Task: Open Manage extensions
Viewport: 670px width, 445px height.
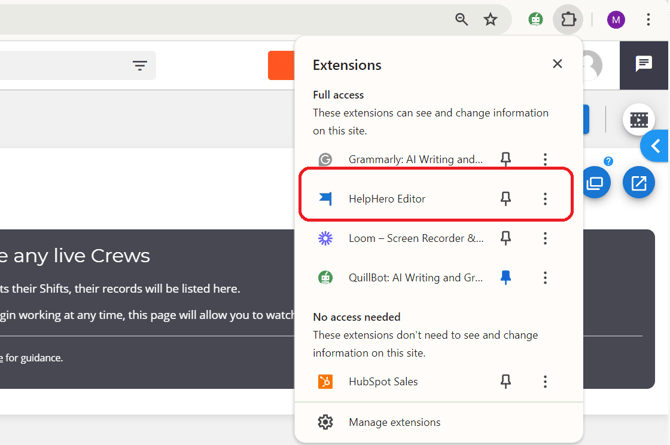Action: [394, 422]
